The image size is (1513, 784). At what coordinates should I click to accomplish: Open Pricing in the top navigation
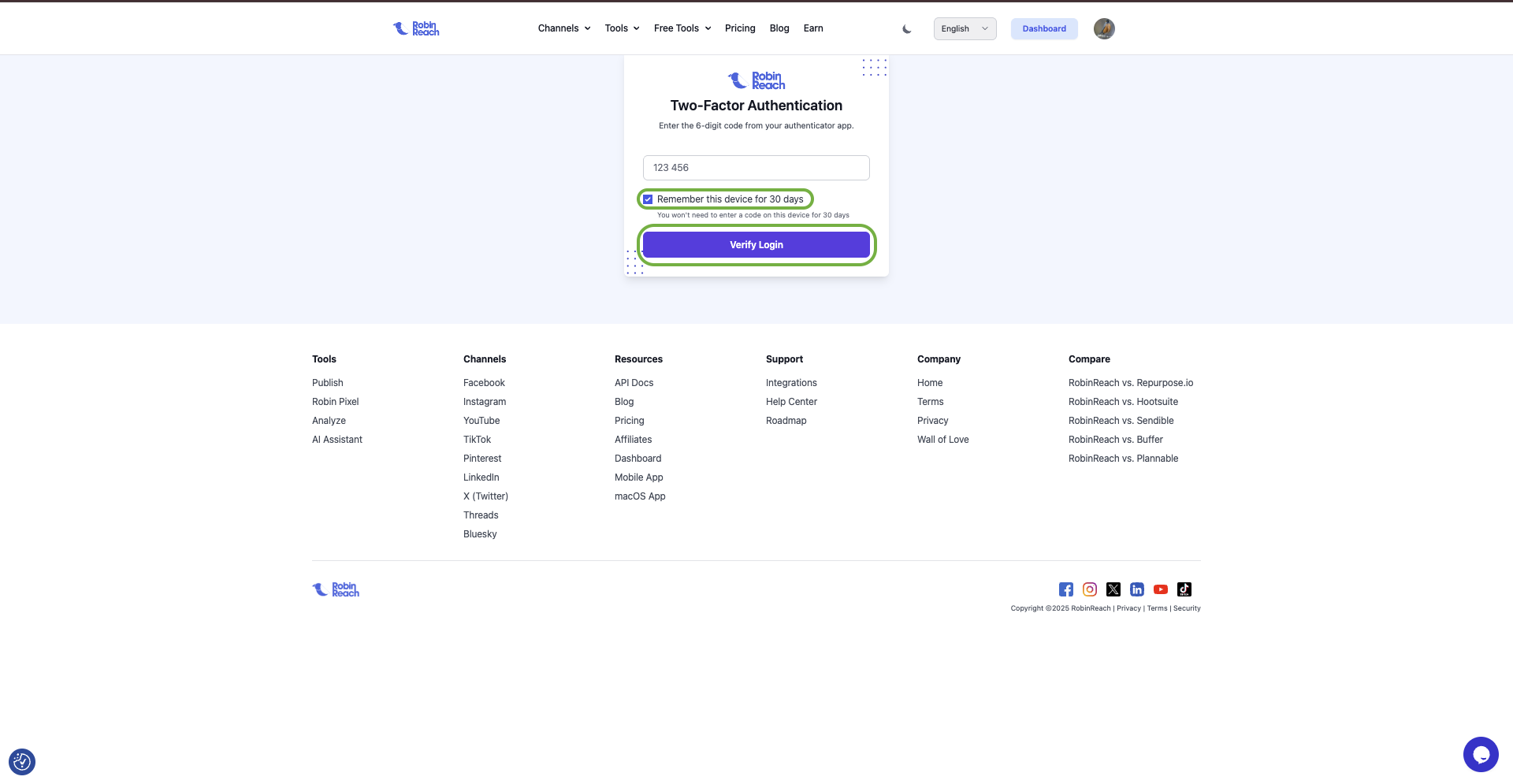740,28
